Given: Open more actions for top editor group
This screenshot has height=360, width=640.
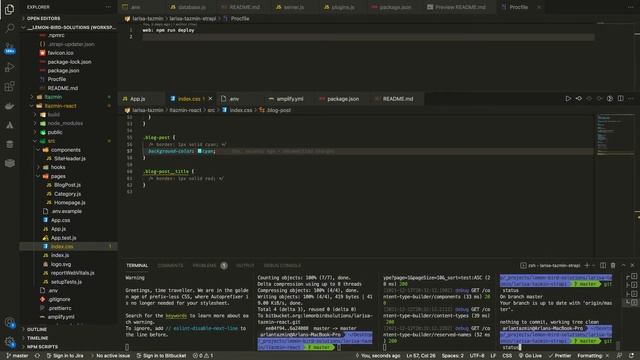Looking at the screenshot, I should (631, 7).
